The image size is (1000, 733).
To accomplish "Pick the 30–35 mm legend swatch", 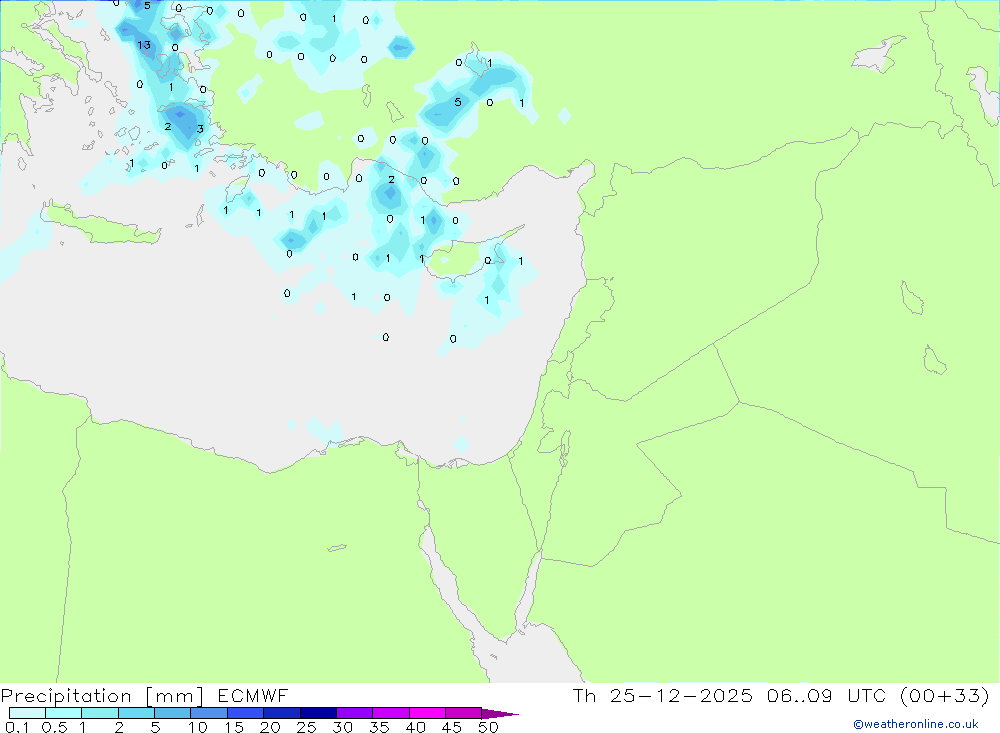I will (355, 713).
